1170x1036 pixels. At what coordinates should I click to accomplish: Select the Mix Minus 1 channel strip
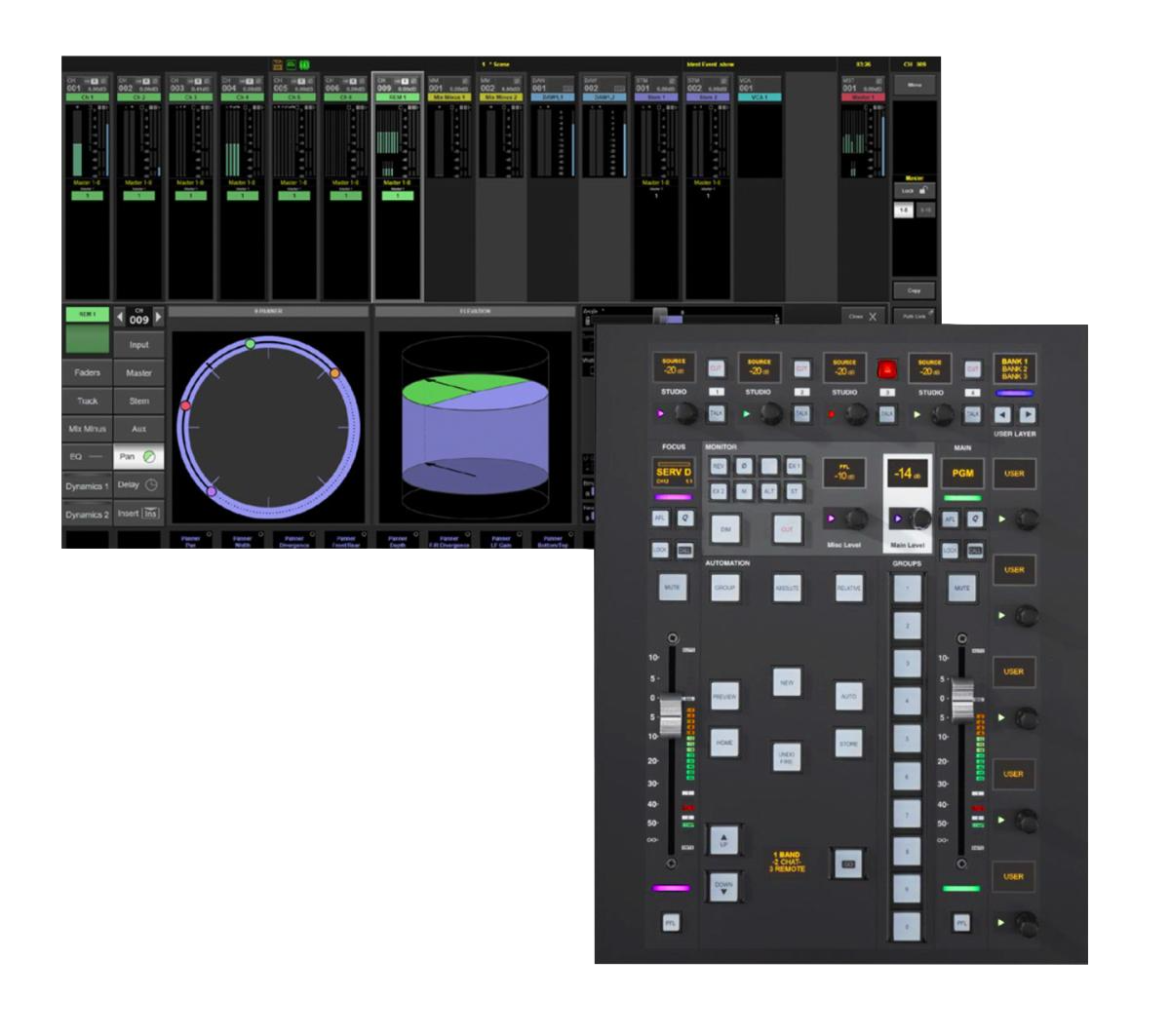[449, 97]
